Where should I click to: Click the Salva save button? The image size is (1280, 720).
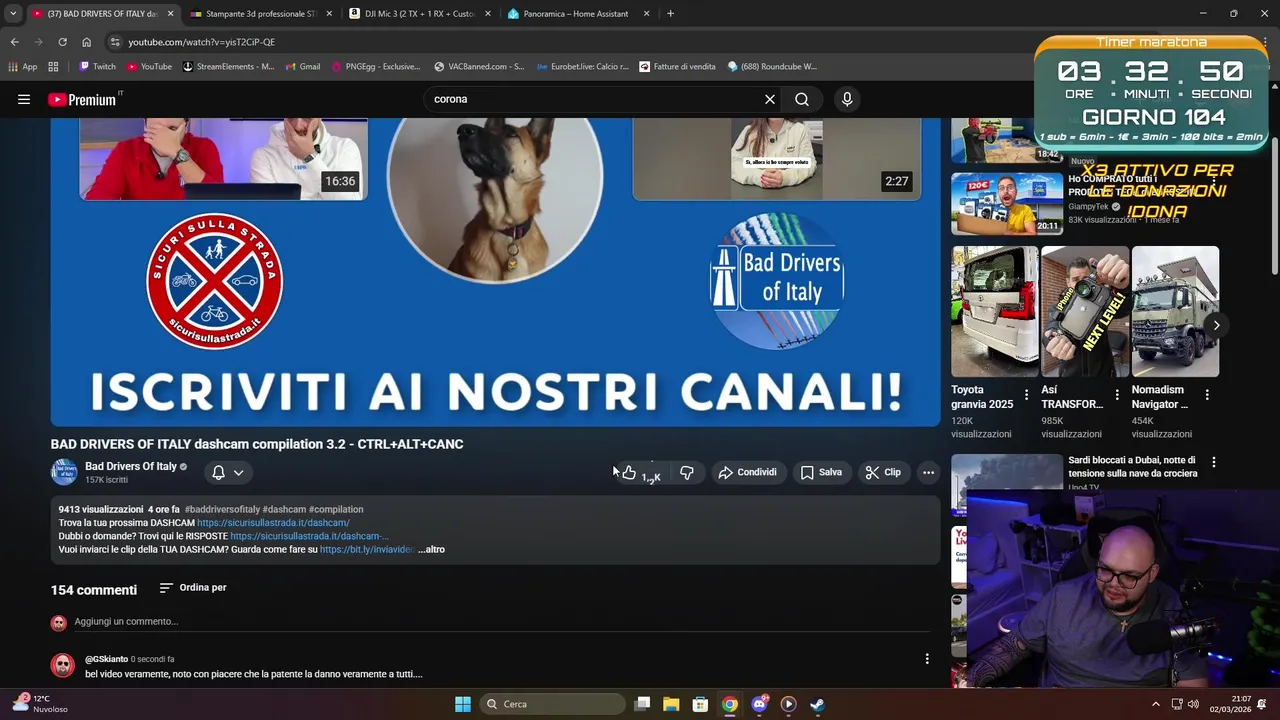click(x=821, y=472)
